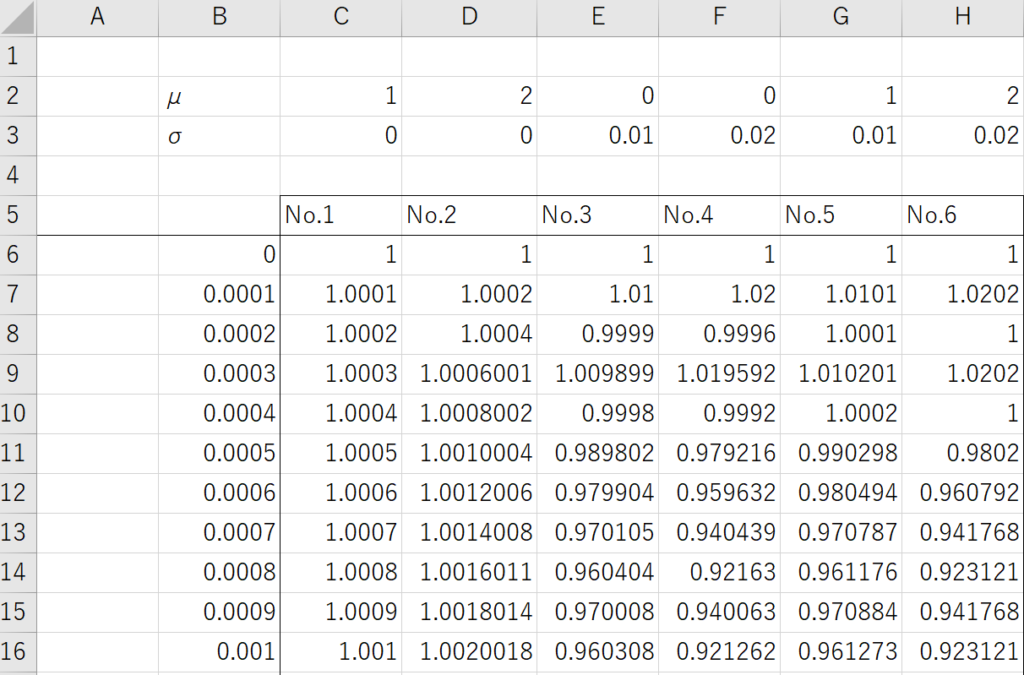The height and width of the screenshot is (675, 1024).
Task: Select column A header
Action: point(97,18)
